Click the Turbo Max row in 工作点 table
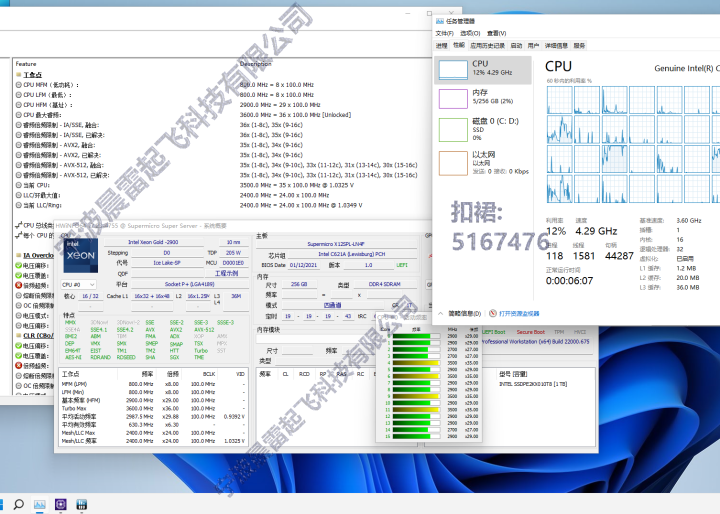Viewport: 720px width, 514px height. pyautogui.click(x=153, y=408)
